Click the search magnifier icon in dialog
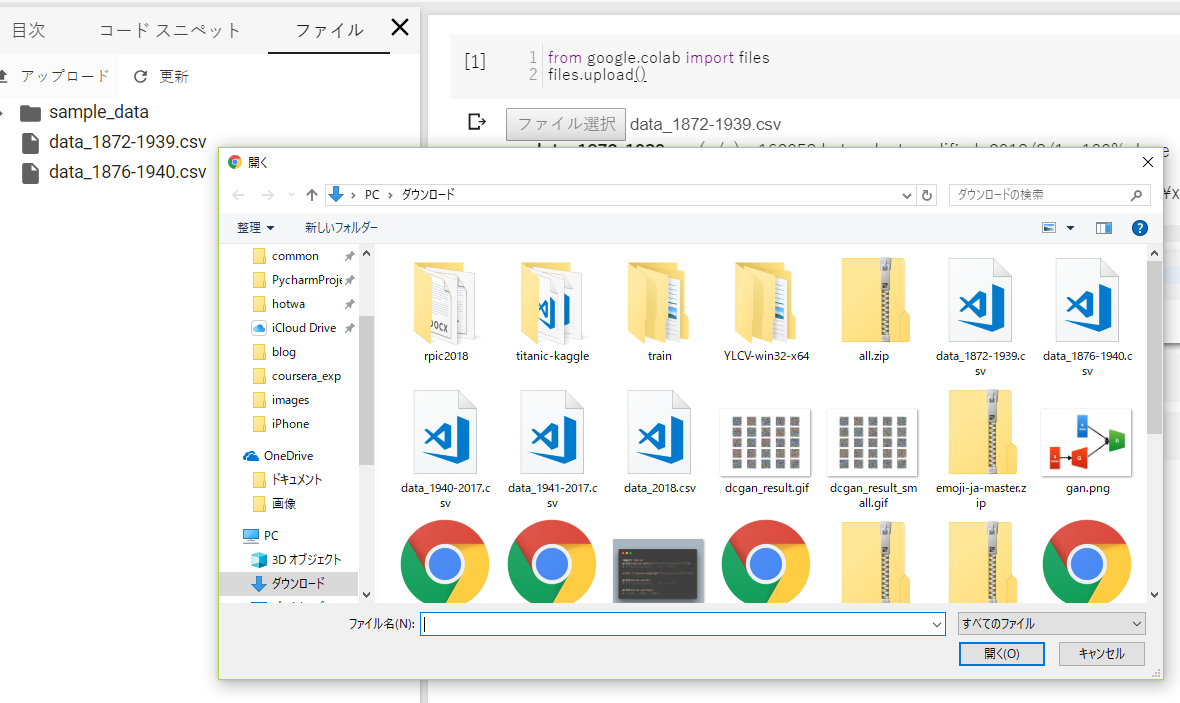 tap(1136, 195)
